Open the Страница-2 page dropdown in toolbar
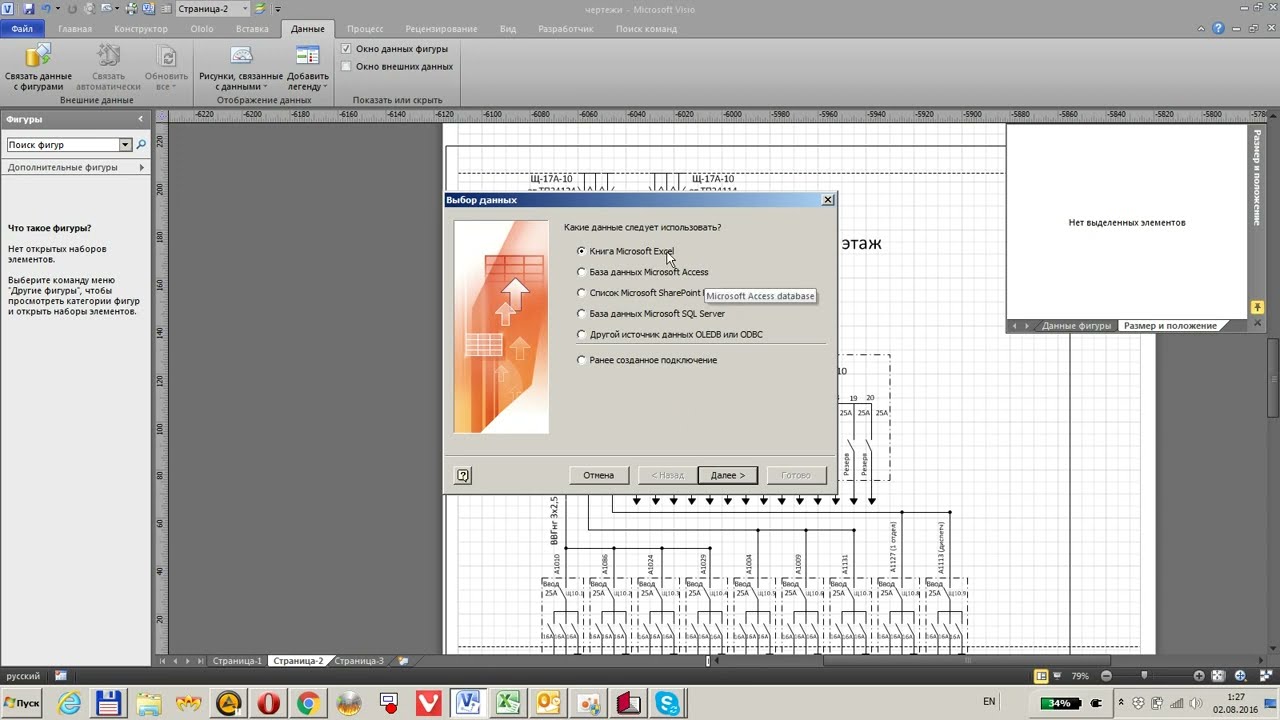 [x=244, y=8]
